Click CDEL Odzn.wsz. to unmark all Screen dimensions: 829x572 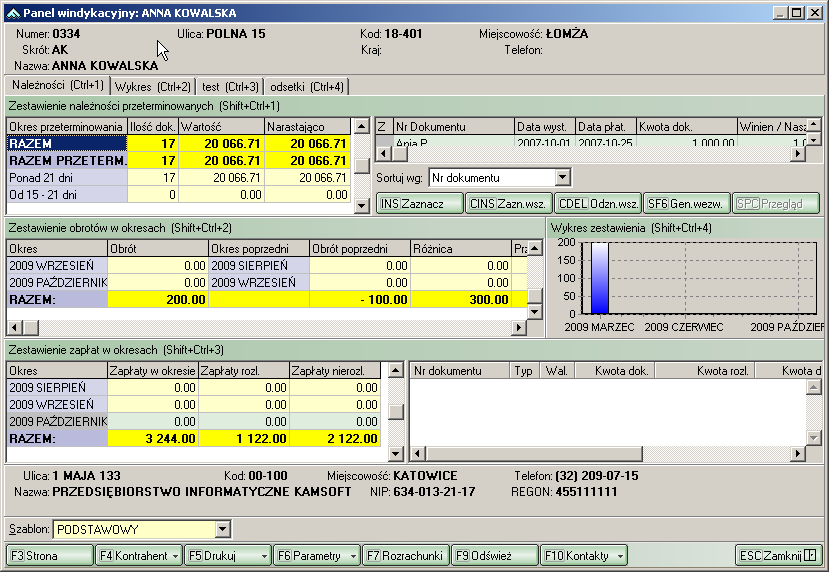[597, 203]
